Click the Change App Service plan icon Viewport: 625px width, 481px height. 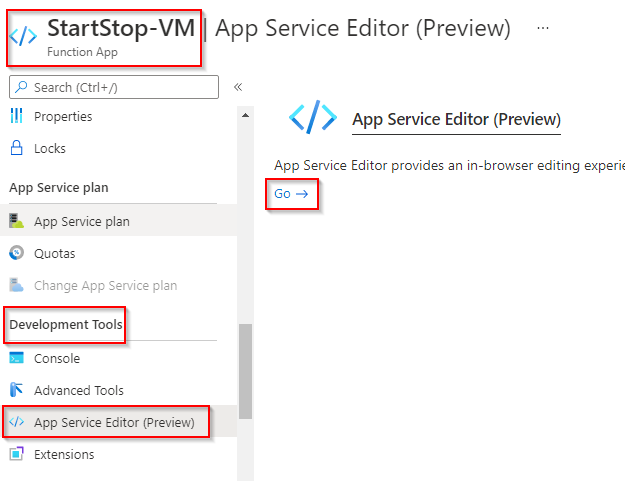16,285
